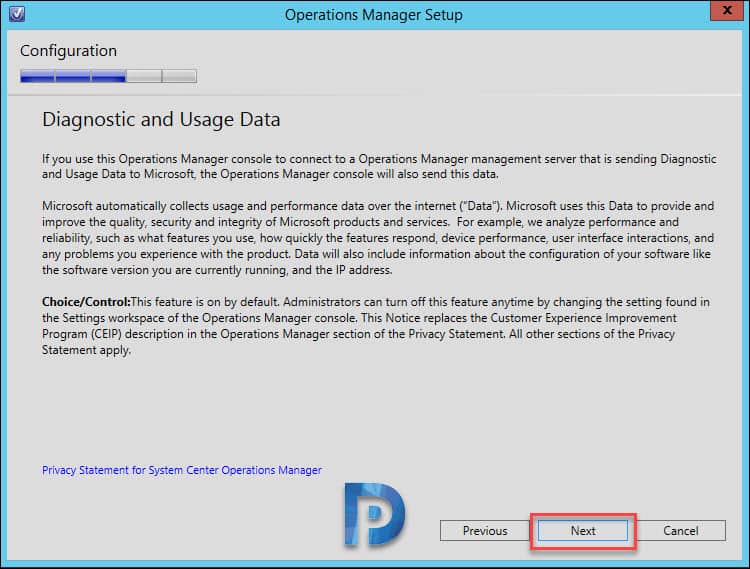Go back with the Previous button
The image size is (750, 569).
(485, 531)
